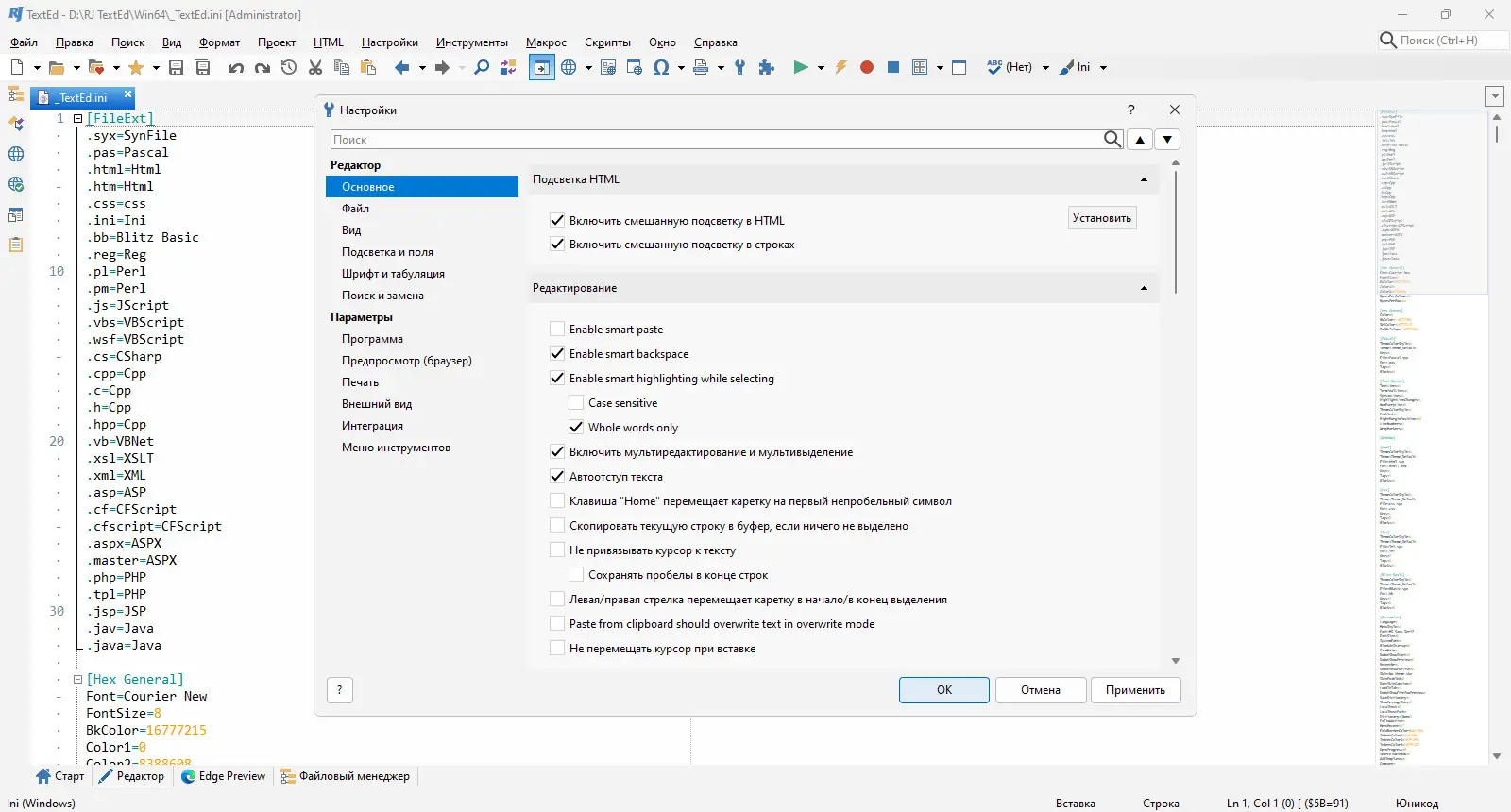1511x812 pixels.
Task: Toggle smart highlighting while selecting checkbox
Action: tap(557, 379)
